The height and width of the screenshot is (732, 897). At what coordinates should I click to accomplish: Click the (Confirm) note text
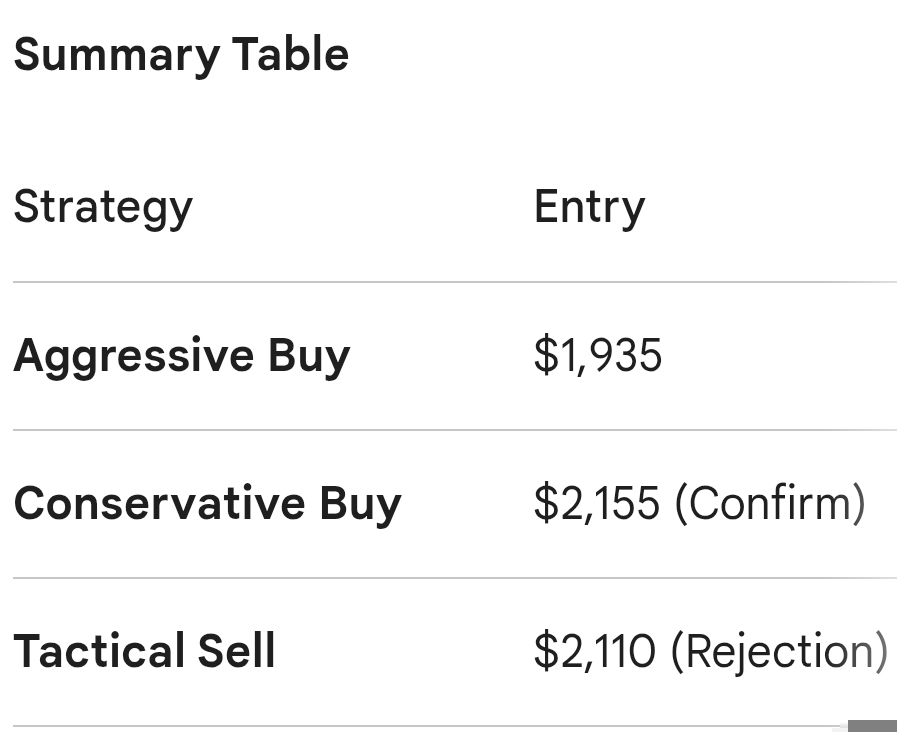coord(770,503)
